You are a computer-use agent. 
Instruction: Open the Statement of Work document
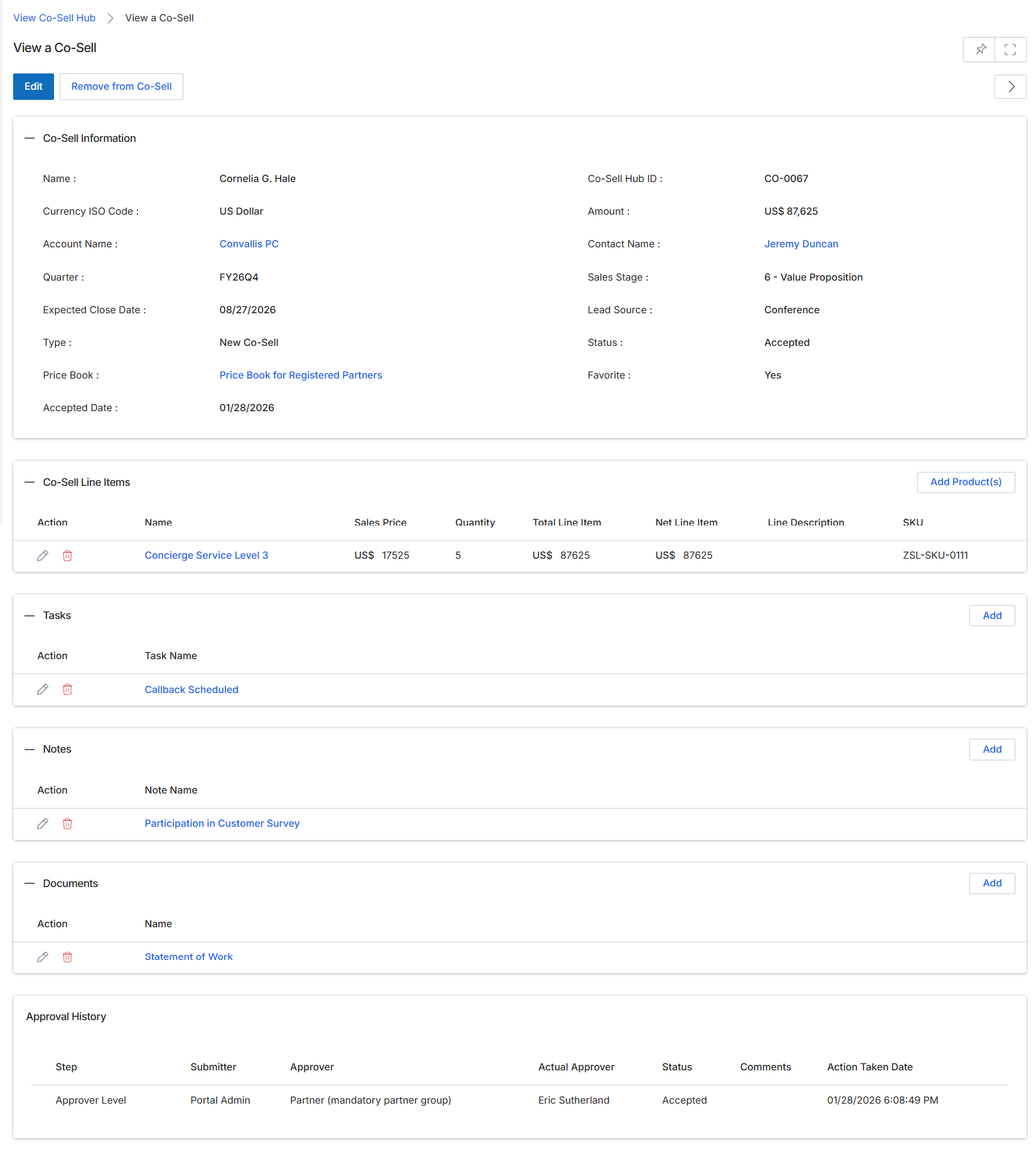[188, 957]
